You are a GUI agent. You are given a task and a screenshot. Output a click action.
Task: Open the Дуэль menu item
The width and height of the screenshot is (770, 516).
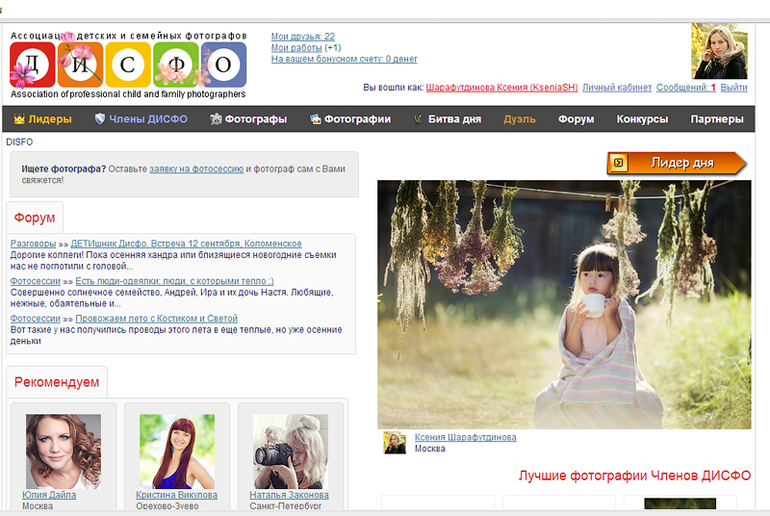point(519,119)
